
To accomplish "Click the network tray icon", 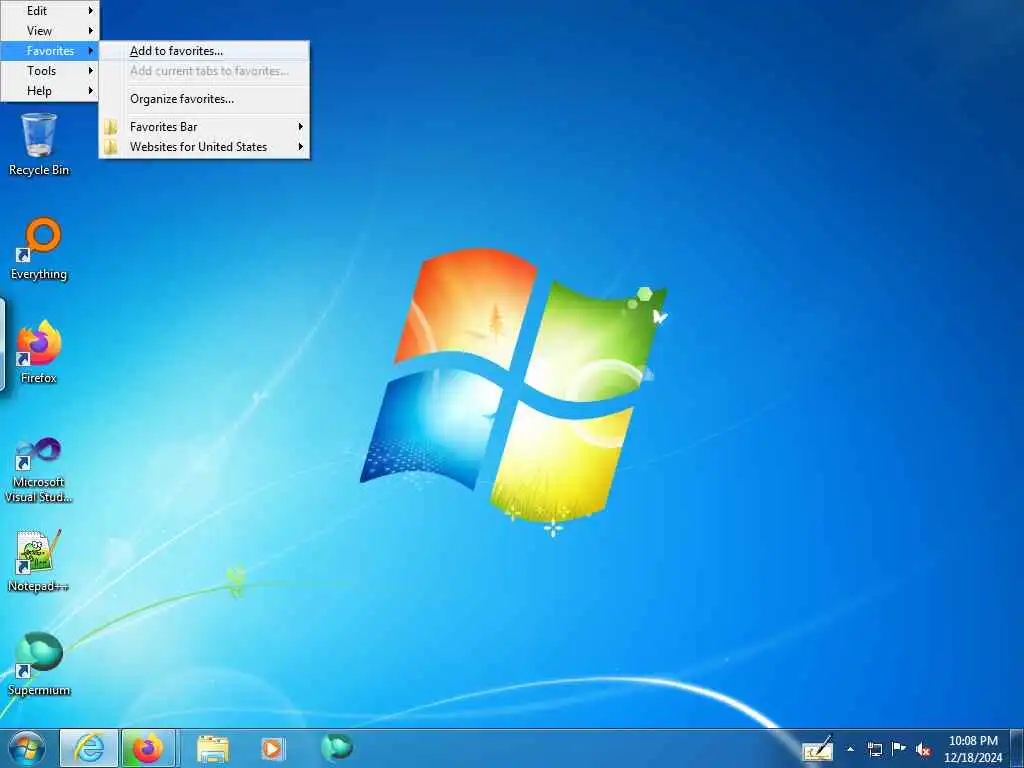I will (x=874, y=749).
